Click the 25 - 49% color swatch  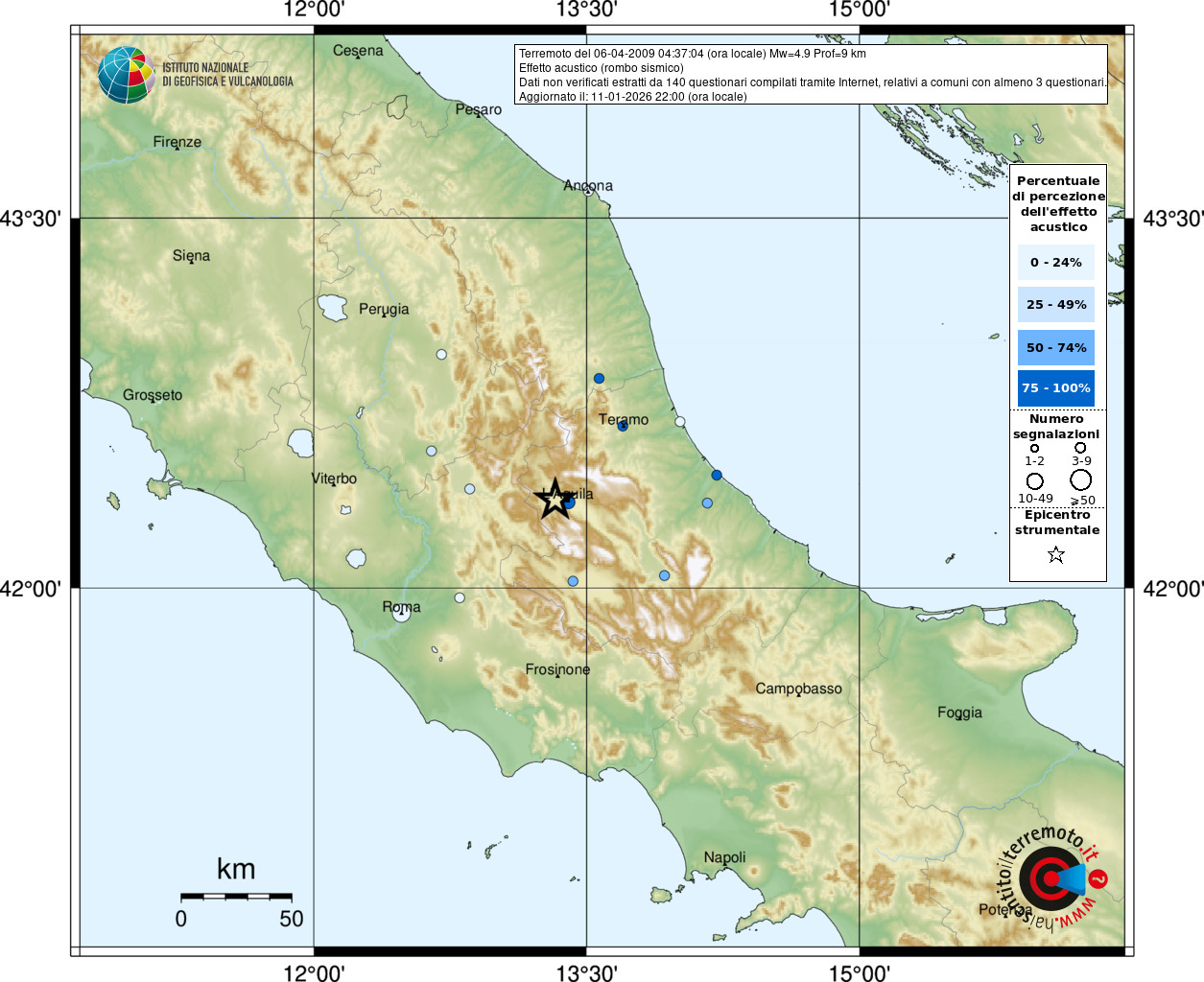tap(1056, 304)
